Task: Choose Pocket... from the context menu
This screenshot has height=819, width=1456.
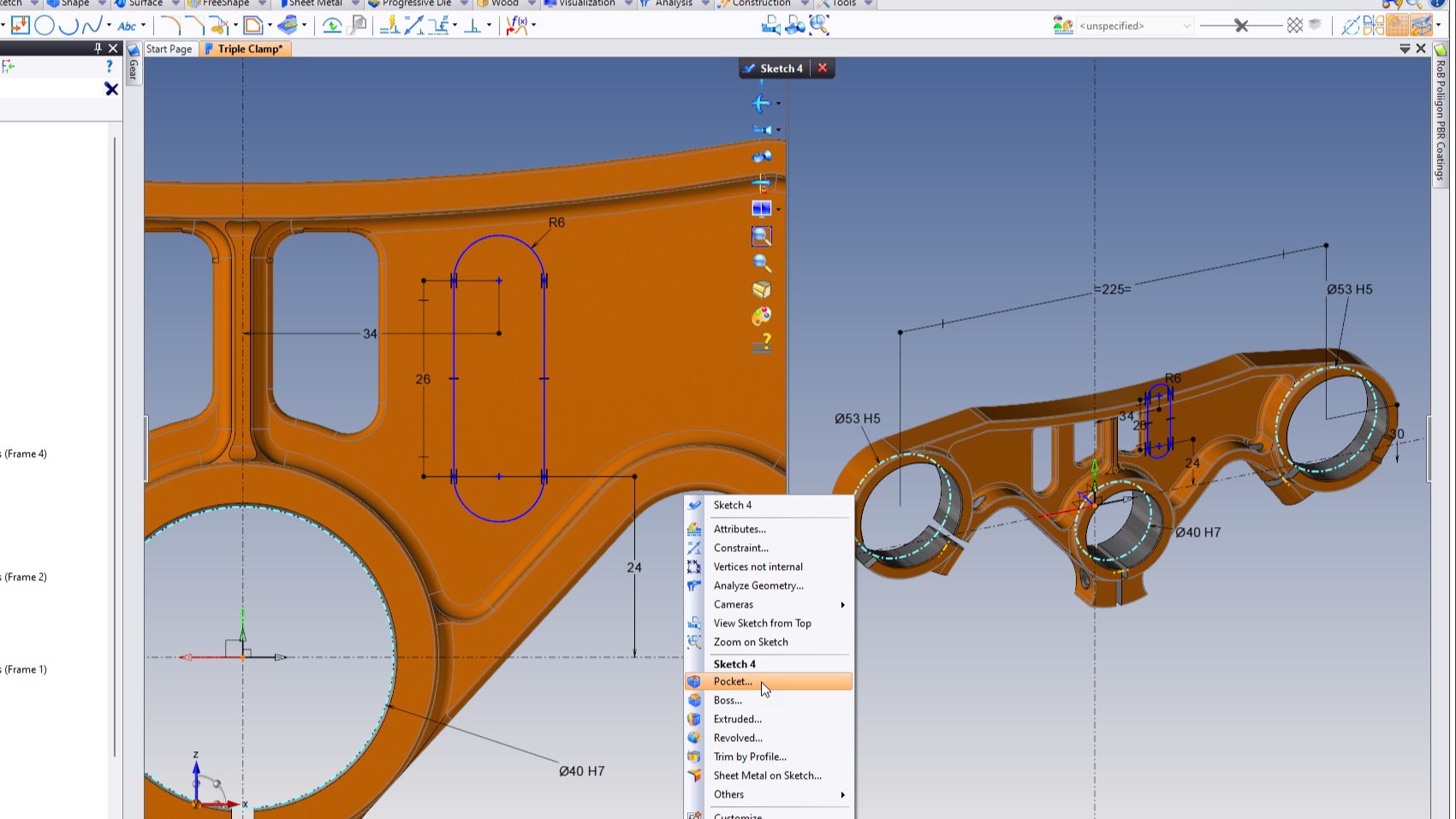Action: click(x=733, y=681)
